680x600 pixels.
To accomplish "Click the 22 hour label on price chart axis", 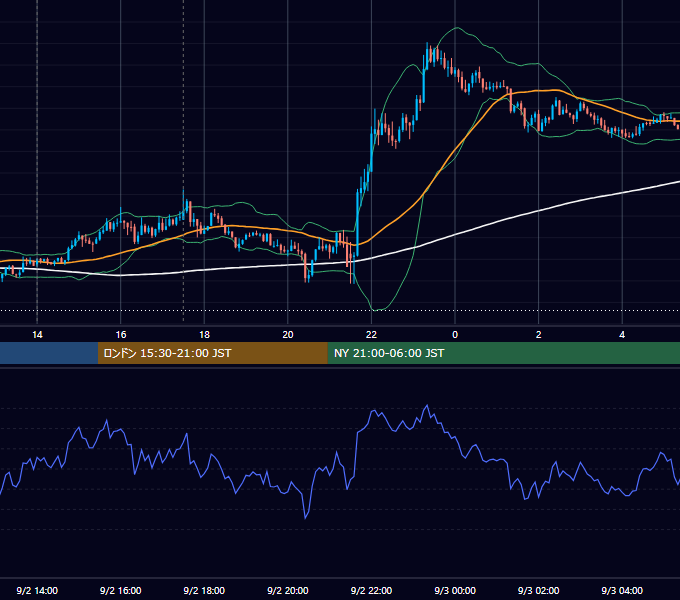I will [371, 335].
